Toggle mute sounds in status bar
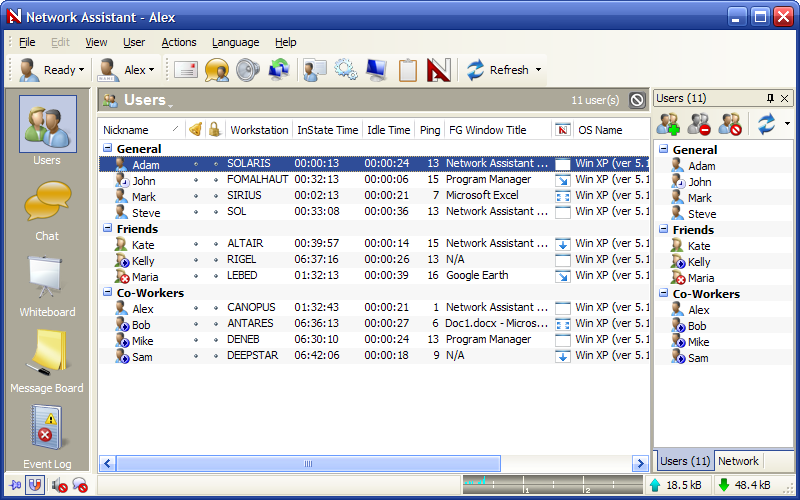Viewport: 800px width, 500px height. [59, 486]
